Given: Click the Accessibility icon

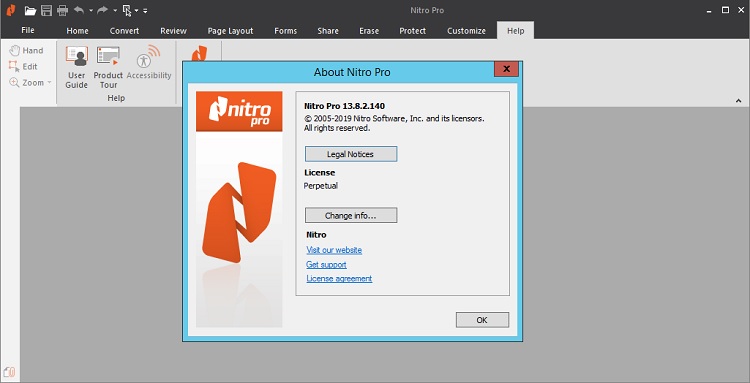Looking at the screenshot, I should coord(149,63).
